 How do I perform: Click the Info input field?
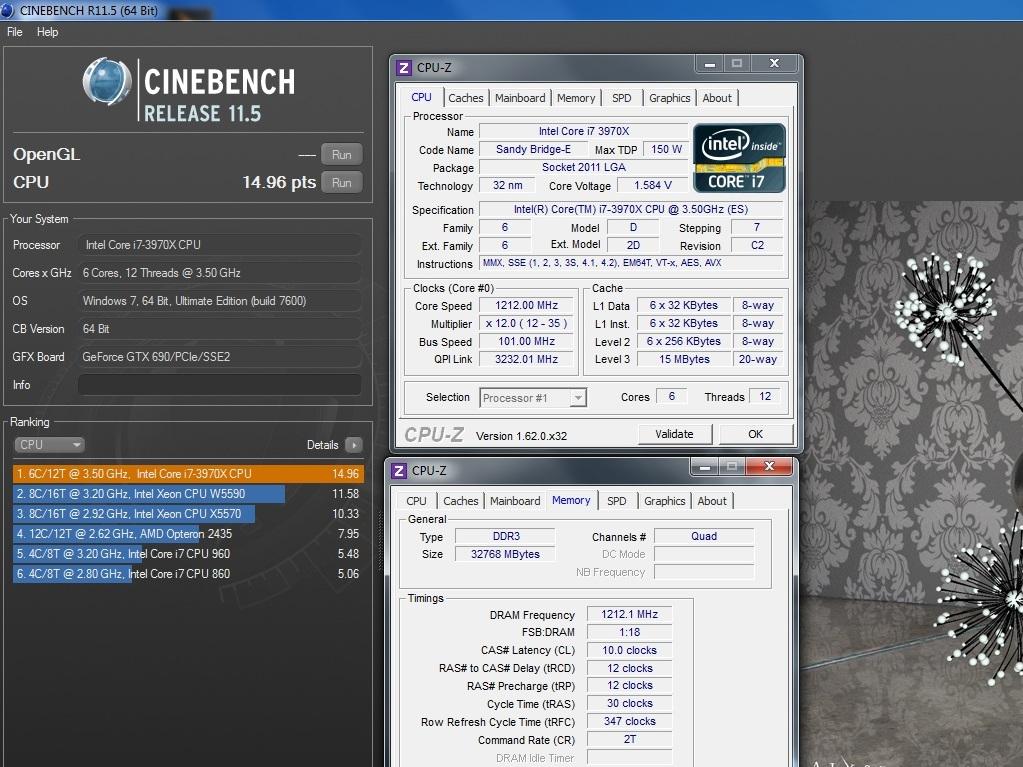tap(220, 385)
